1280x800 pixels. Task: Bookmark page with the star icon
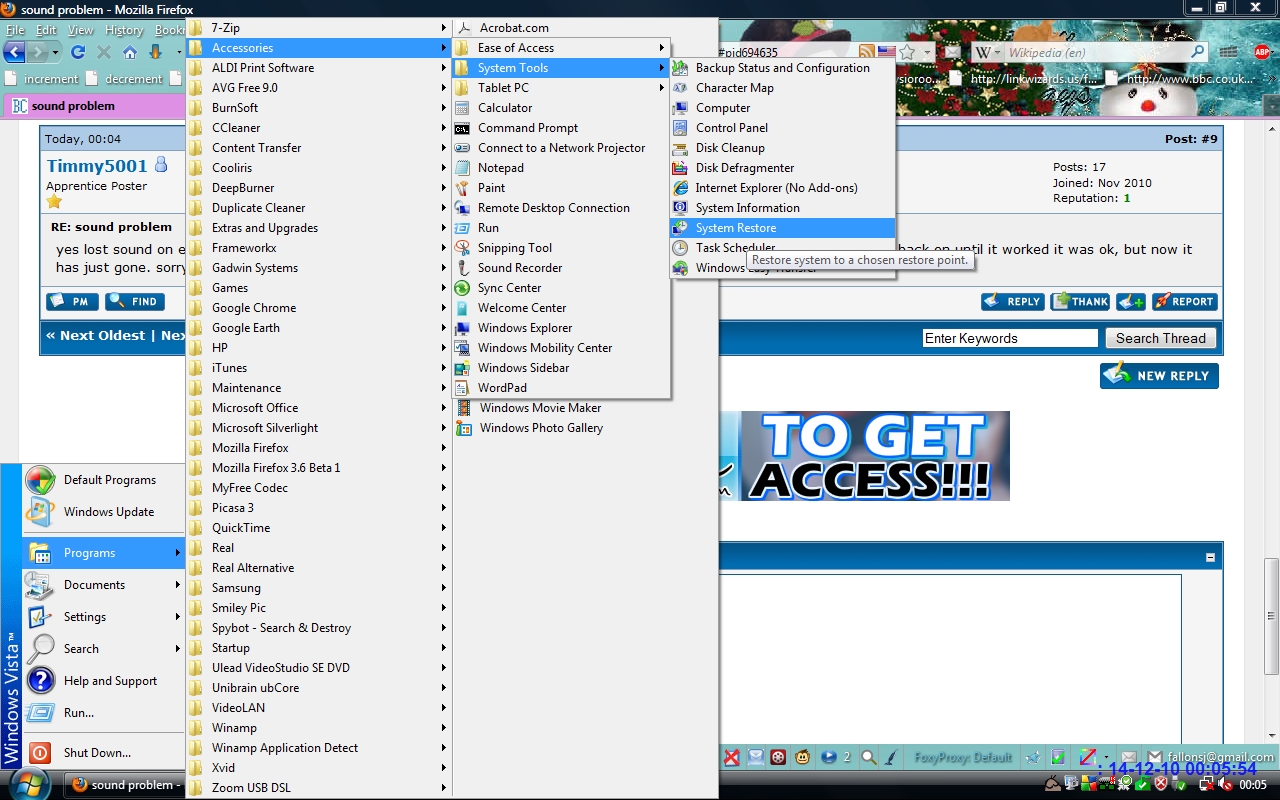click(x=906, y=52)
